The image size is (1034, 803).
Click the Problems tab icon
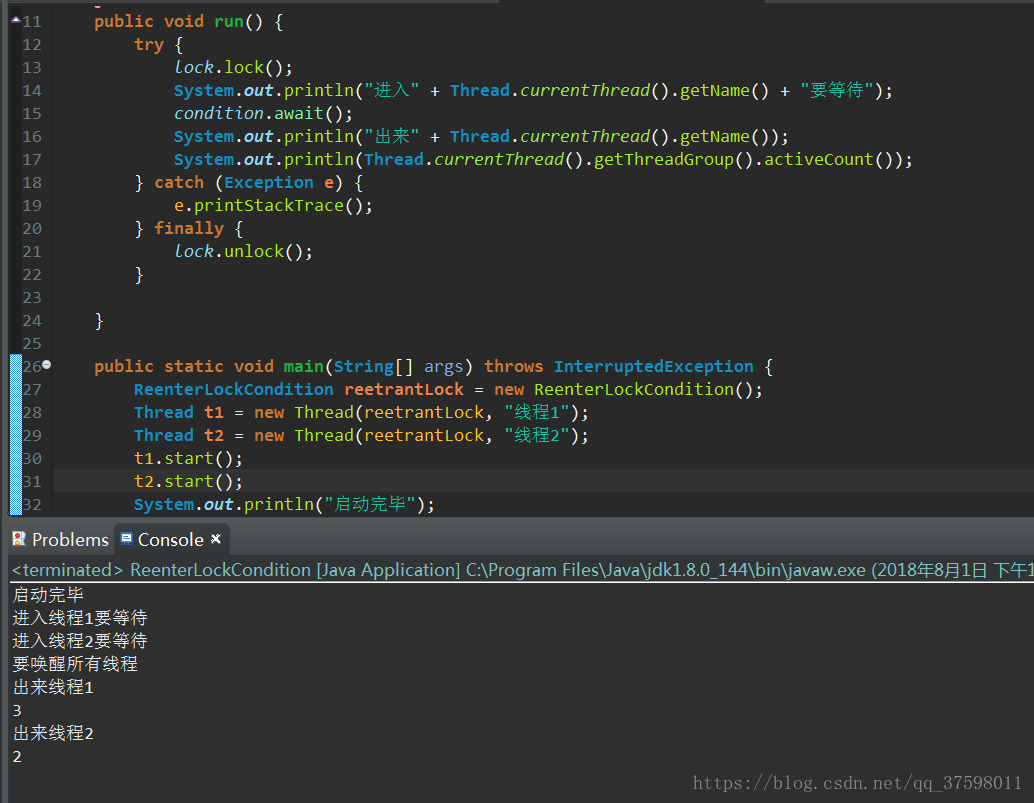[18, 539]
